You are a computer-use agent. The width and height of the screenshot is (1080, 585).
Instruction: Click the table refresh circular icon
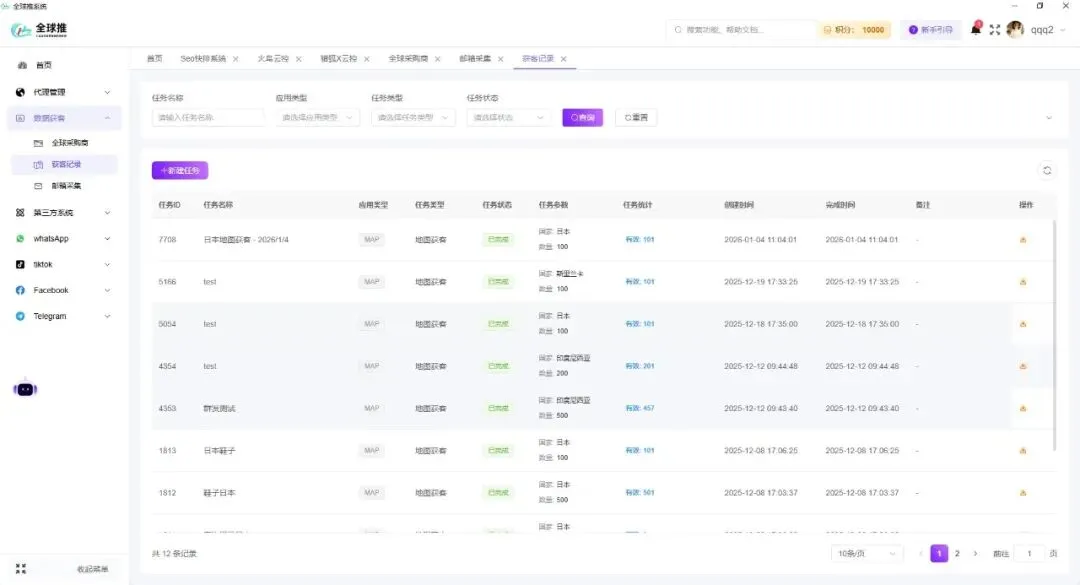pos(1047,170)
